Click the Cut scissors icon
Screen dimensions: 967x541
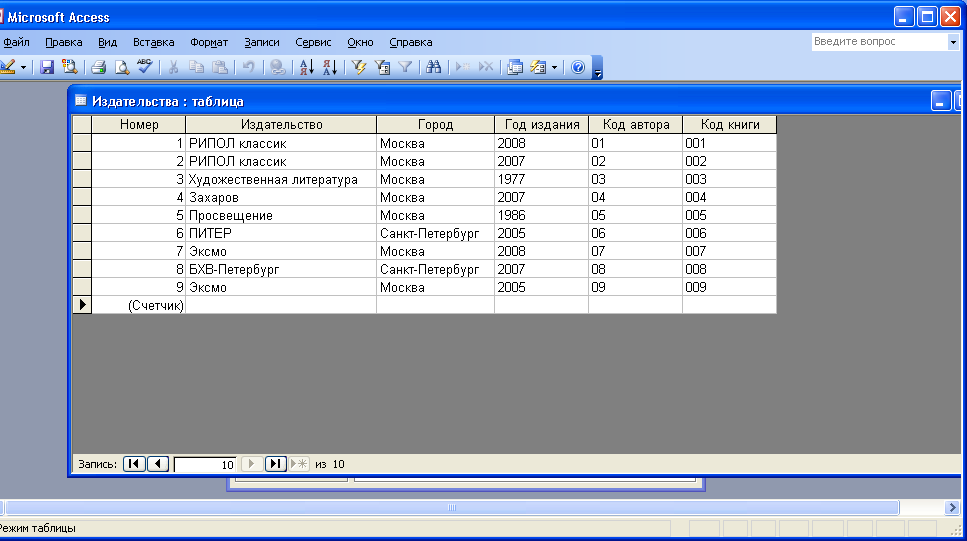(x=173, y=67)
